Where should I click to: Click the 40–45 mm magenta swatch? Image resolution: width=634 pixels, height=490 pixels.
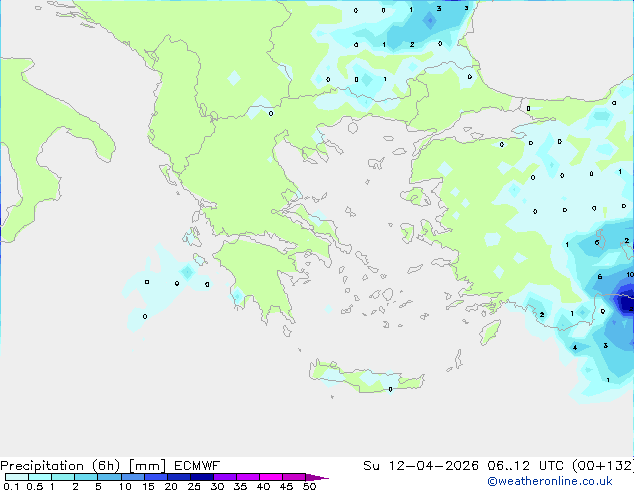[271, 477]
